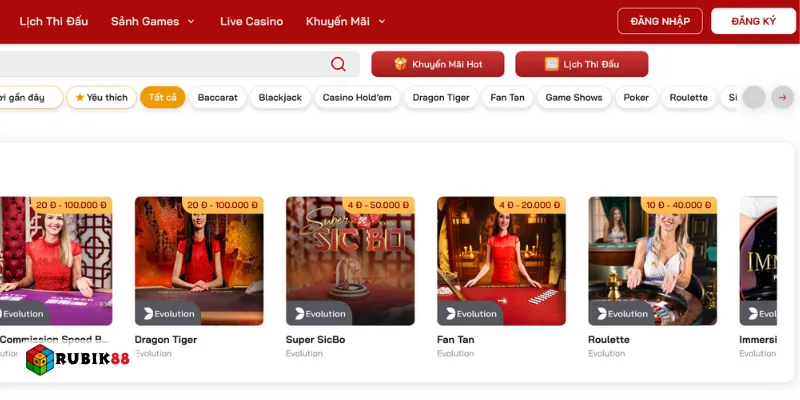Screen dimensions: 800x400
Task: Click the star icon in Yêu thích
Action: click(x=80, y=98)
